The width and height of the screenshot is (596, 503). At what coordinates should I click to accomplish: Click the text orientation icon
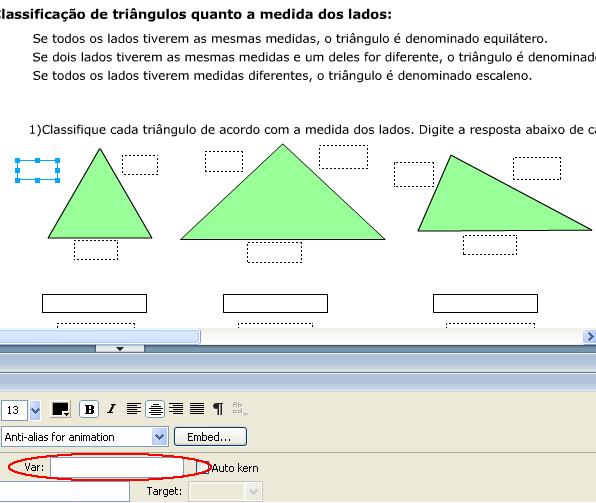(x=240, y=409)
